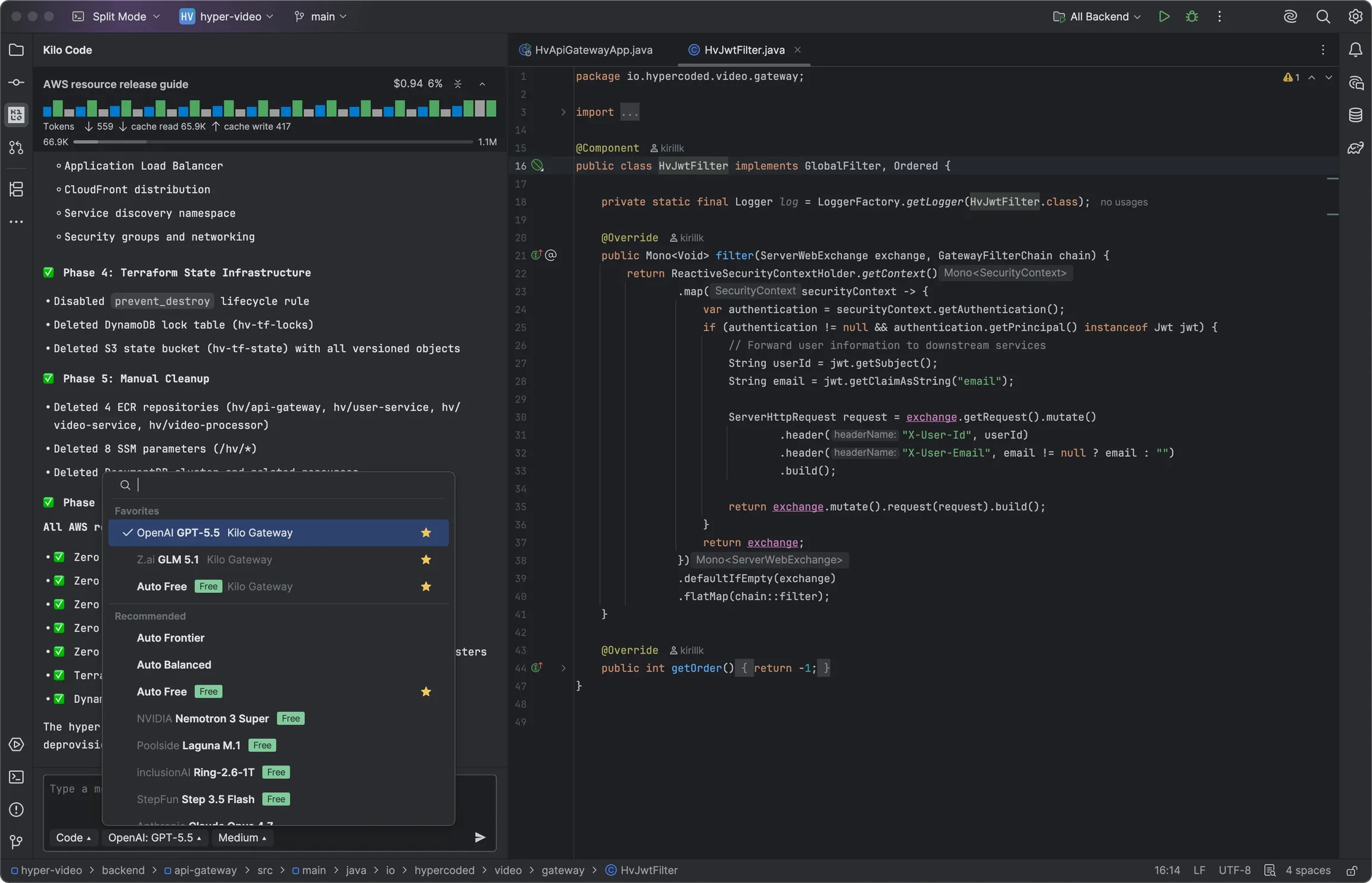Go to next highlighted problem arrow

[1329, 77]
